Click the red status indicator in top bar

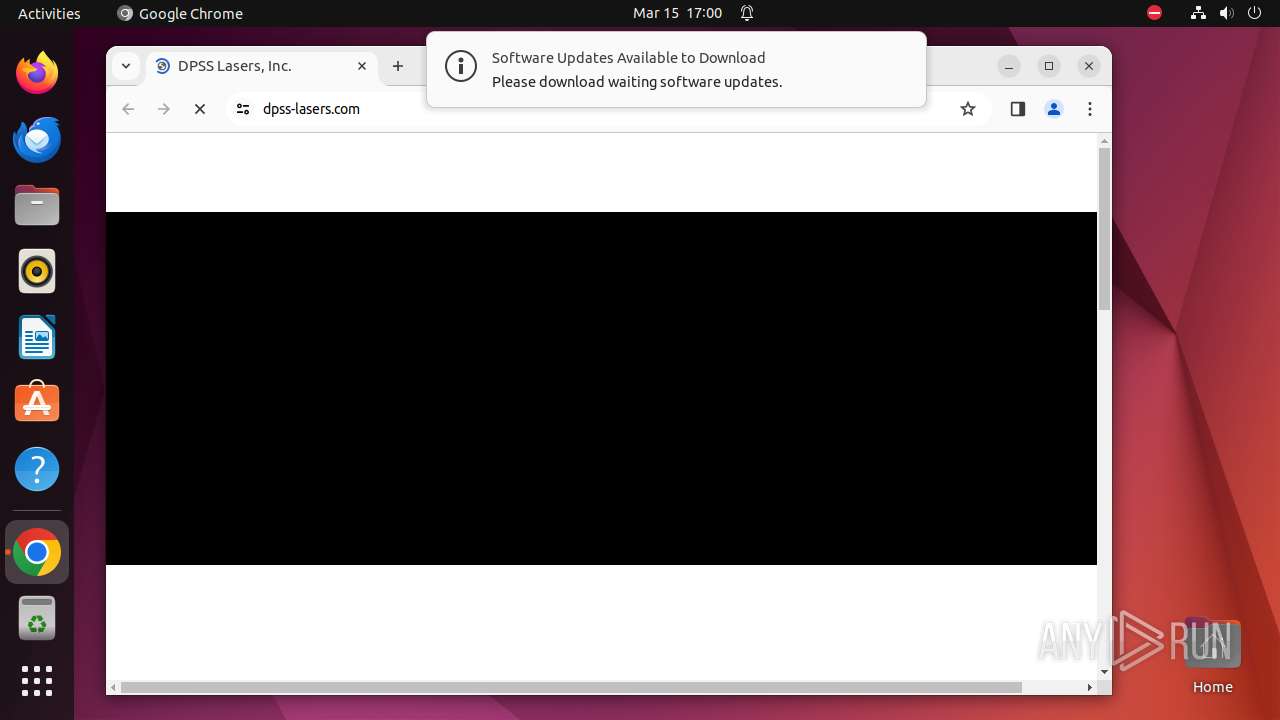[1154, 13]
